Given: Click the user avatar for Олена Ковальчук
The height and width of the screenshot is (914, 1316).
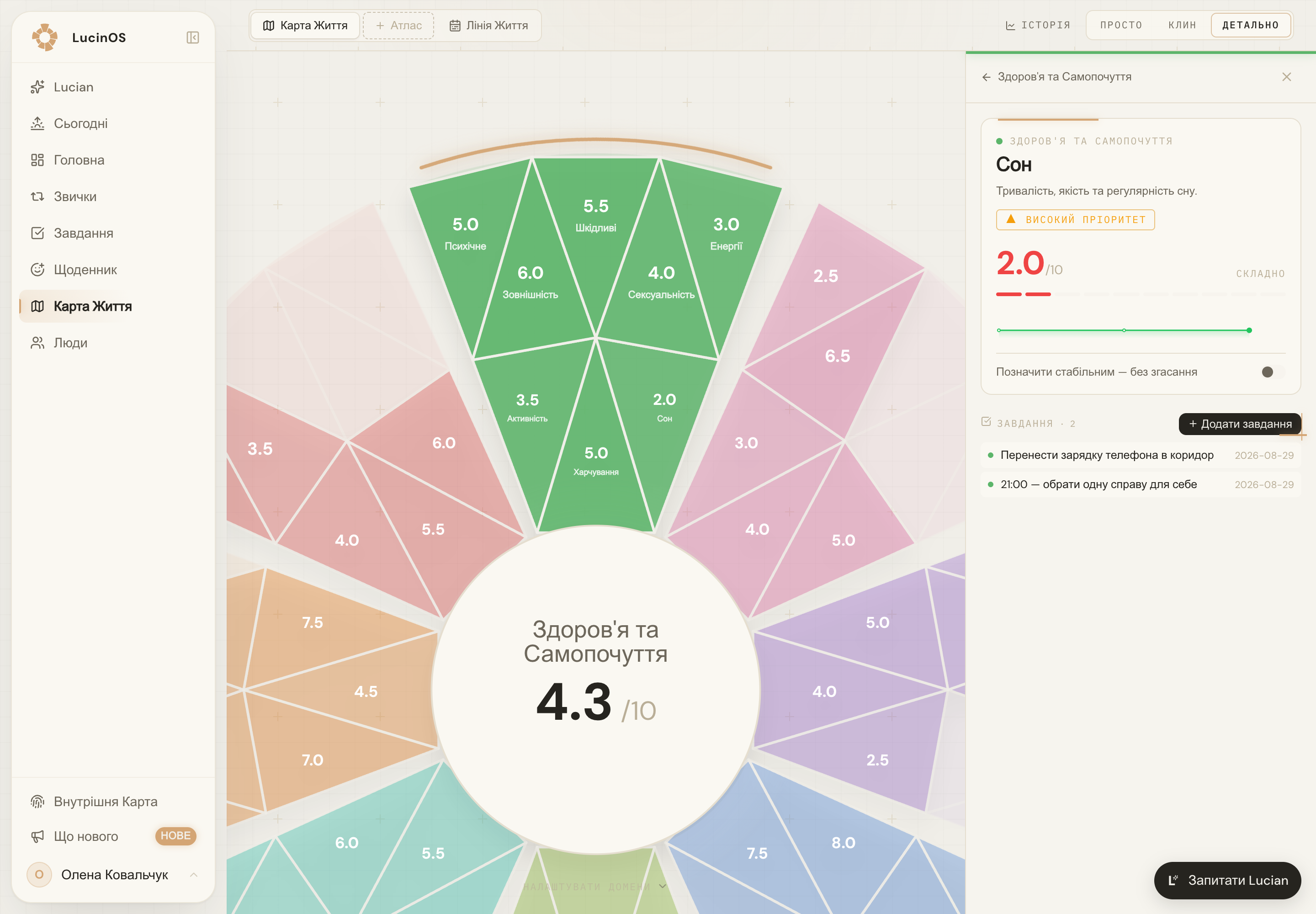Looking at the screenshot, I should point(39,875).
